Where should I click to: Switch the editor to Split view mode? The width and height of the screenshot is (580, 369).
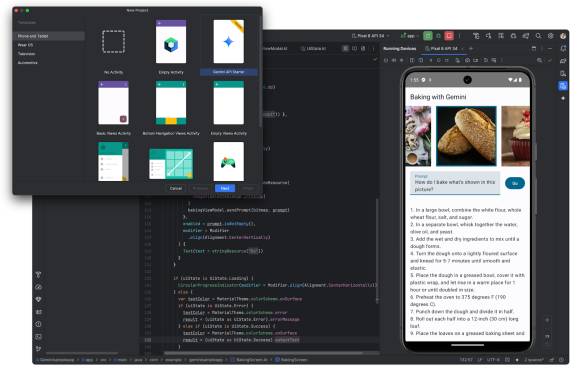[x=354, y=48]
